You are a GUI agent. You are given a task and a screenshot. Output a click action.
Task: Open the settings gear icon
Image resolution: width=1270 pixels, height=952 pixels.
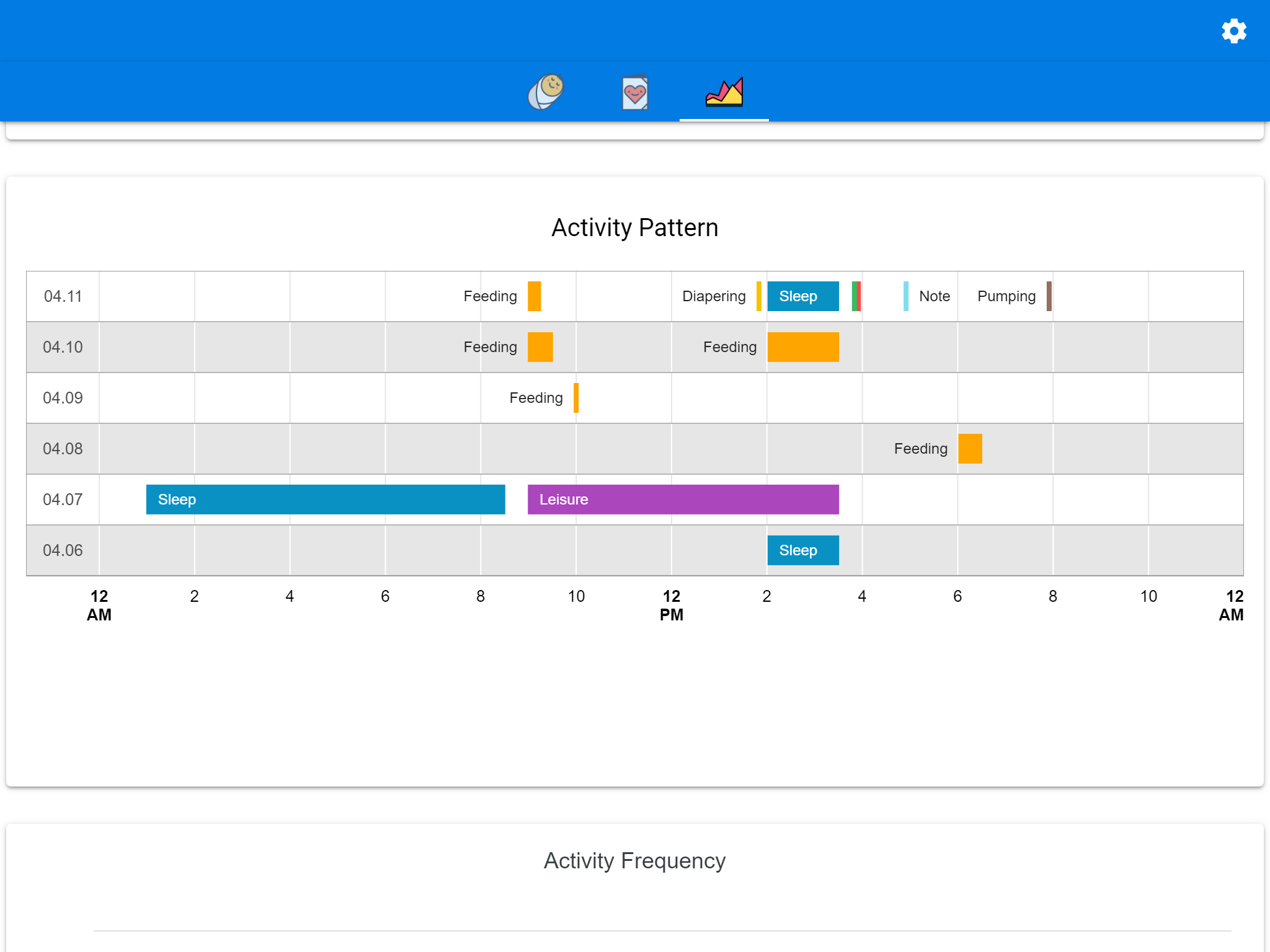[x=1233, y=31]
